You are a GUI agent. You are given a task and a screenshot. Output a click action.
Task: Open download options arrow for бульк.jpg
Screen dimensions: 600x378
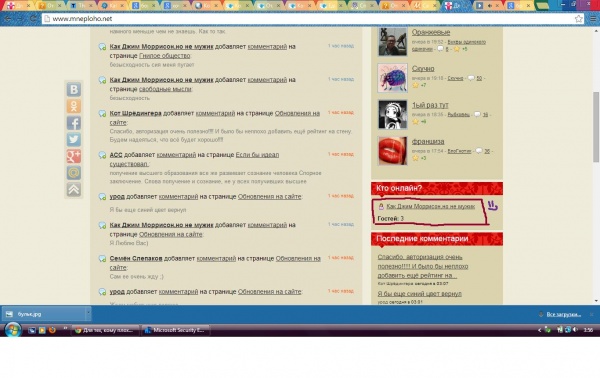(x=88, y=314)
